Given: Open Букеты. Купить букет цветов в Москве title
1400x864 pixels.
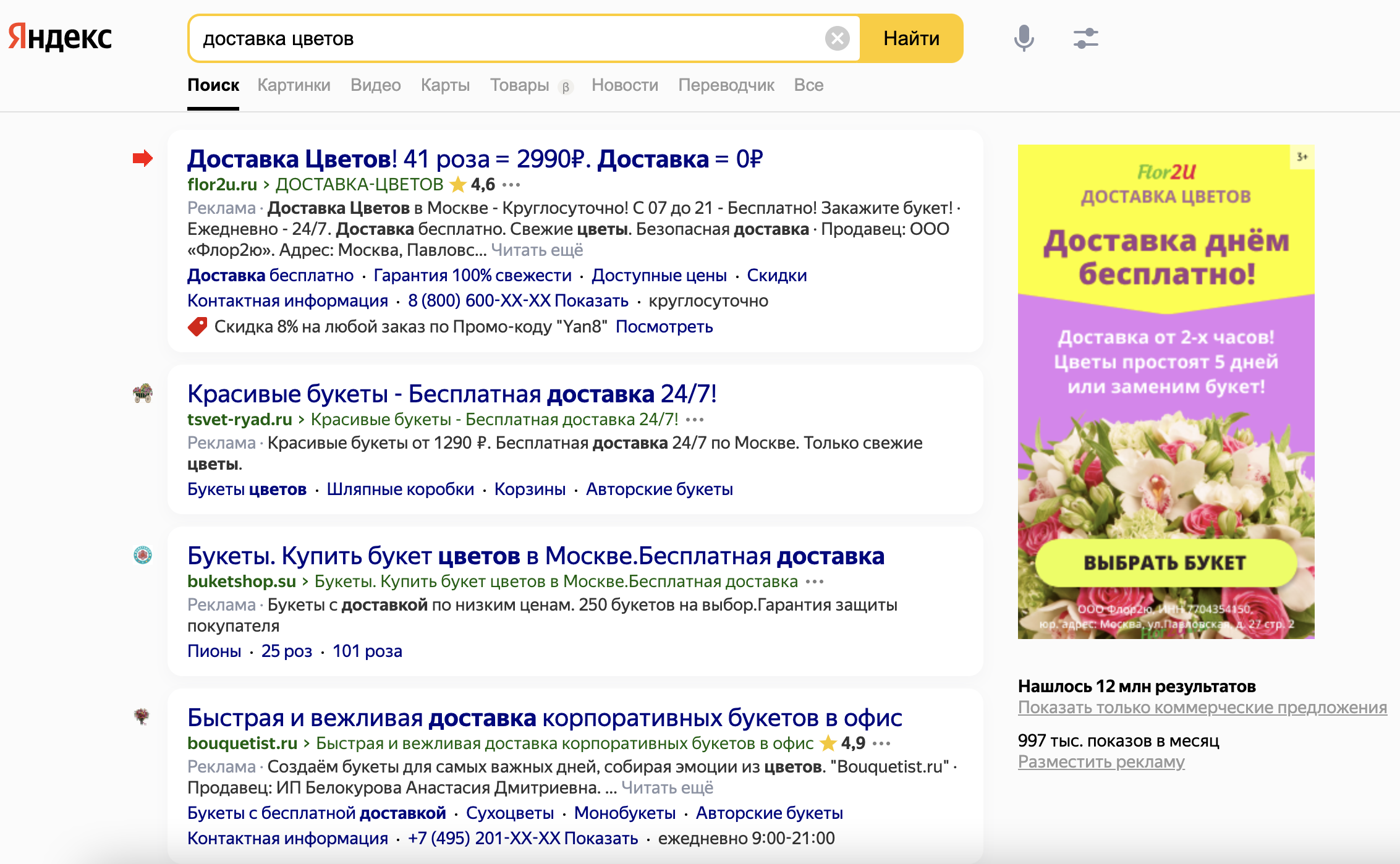Looking at the screenshot, I should click(x=536, y=556).
